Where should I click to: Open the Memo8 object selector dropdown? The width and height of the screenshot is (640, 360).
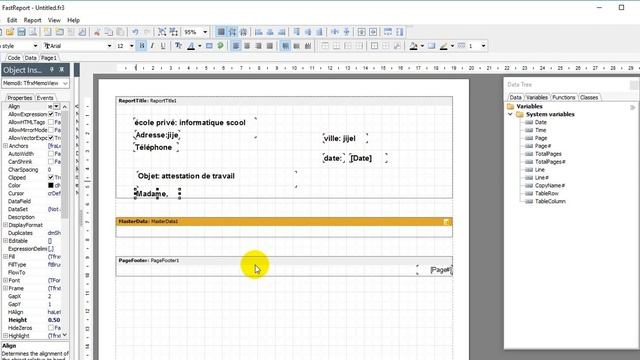pyautogui.click(x=65, y=83)
